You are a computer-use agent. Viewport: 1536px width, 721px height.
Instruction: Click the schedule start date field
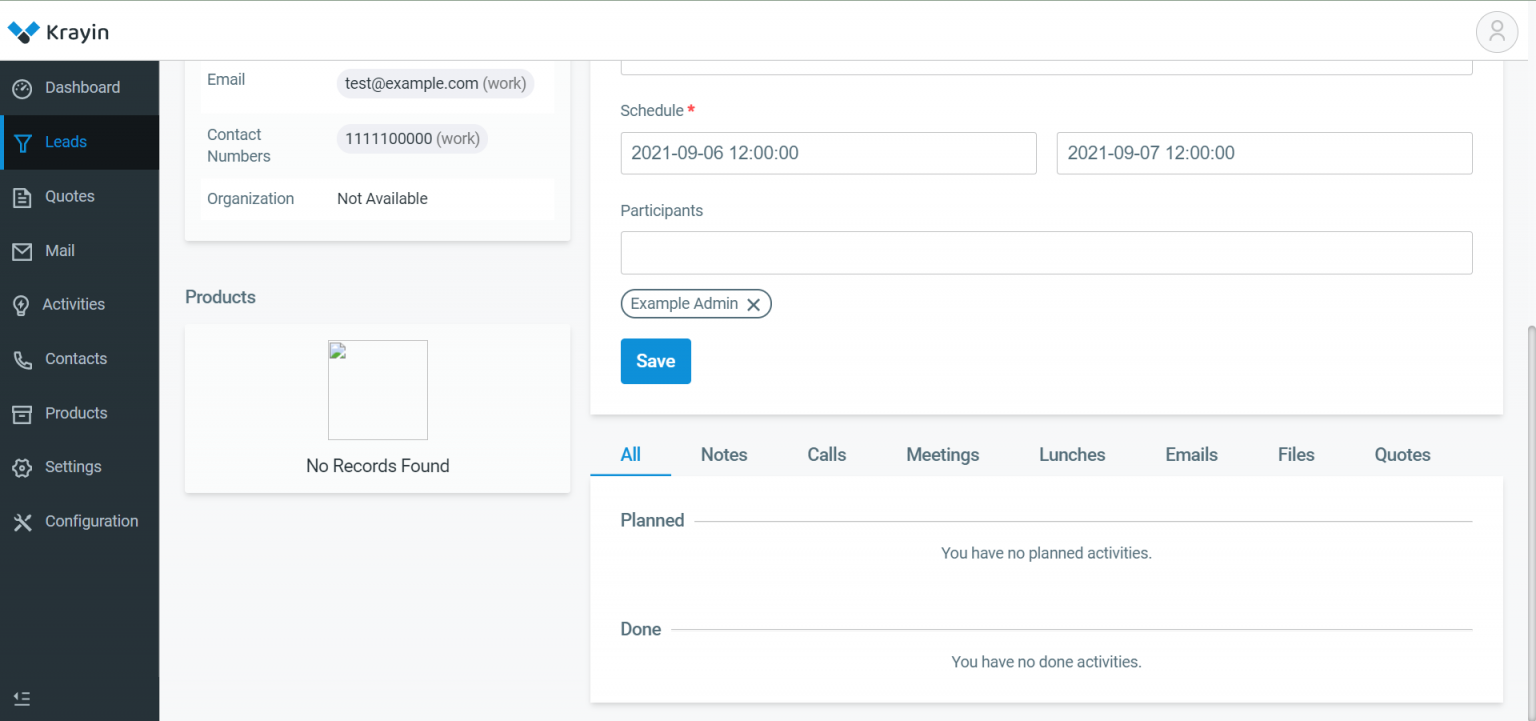828,153
